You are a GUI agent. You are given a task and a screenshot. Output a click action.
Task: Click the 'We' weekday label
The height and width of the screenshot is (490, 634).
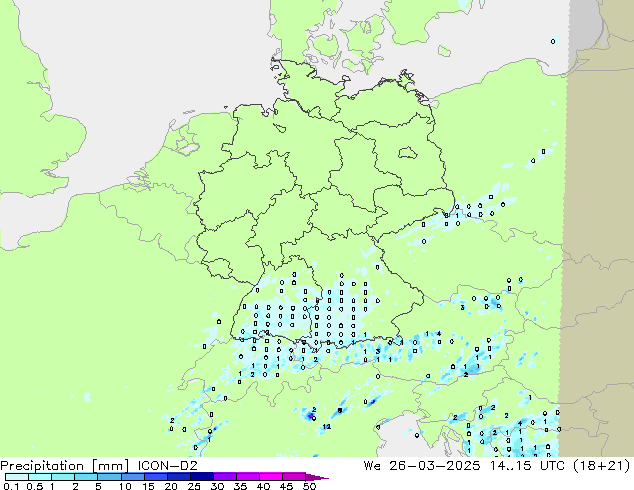click(372, 466)
